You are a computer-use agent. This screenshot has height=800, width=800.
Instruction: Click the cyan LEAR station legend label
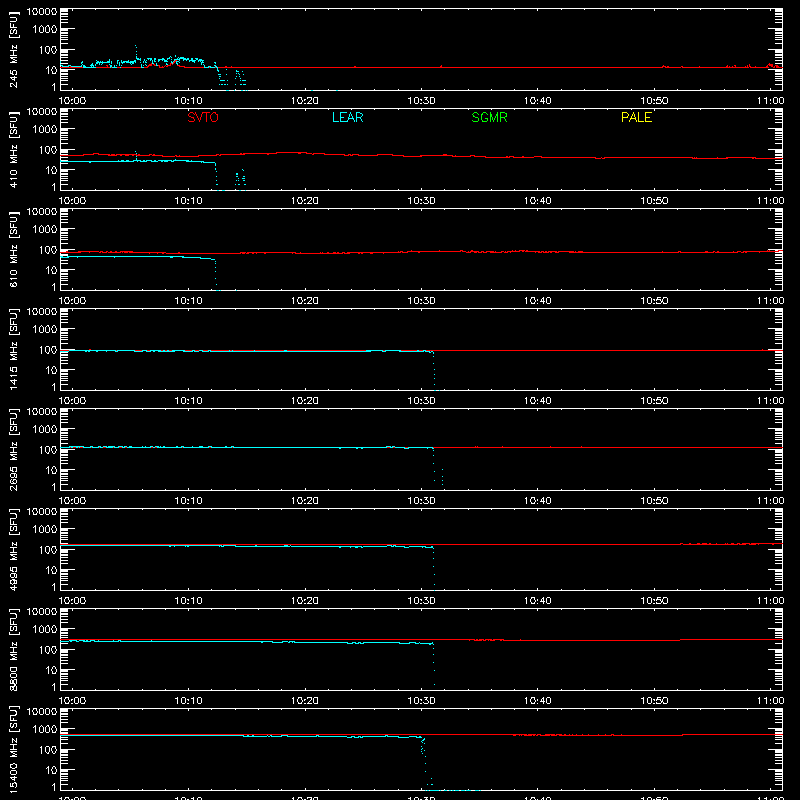pos(347,117)
